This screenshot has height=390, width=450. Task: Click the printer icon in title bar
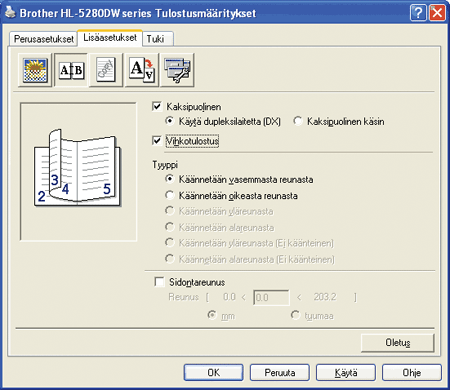(11, 13)
